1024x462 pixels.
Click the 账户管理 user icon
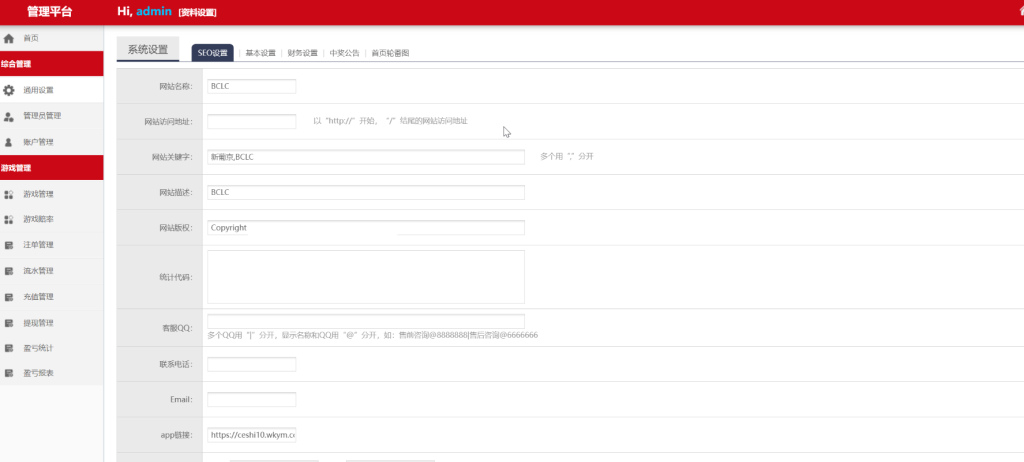(x=9, y=142)
